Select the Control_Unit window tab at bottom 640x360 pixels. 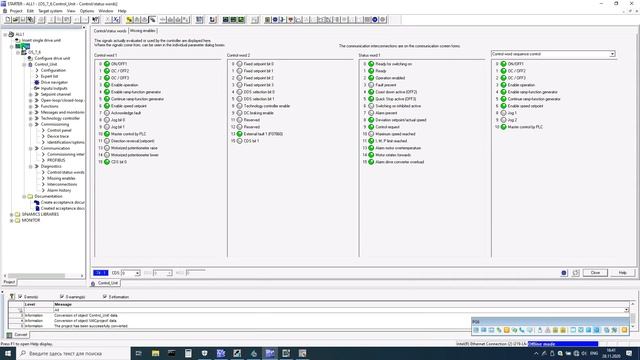[x=105, y=283]
